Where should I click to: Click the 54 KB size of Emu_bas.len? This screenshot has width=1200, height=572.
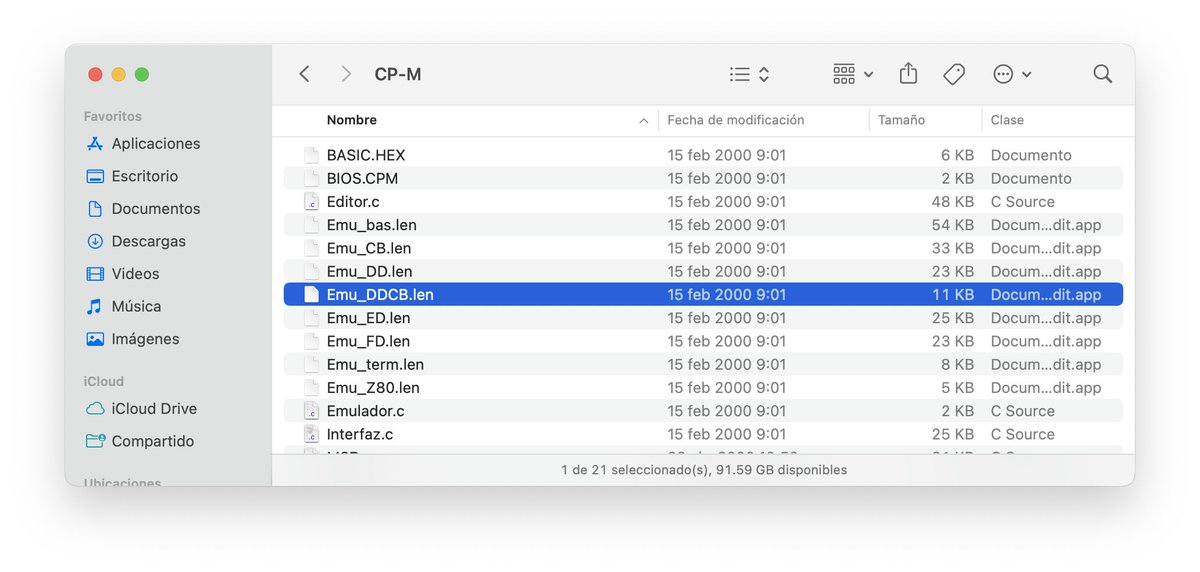953,225
